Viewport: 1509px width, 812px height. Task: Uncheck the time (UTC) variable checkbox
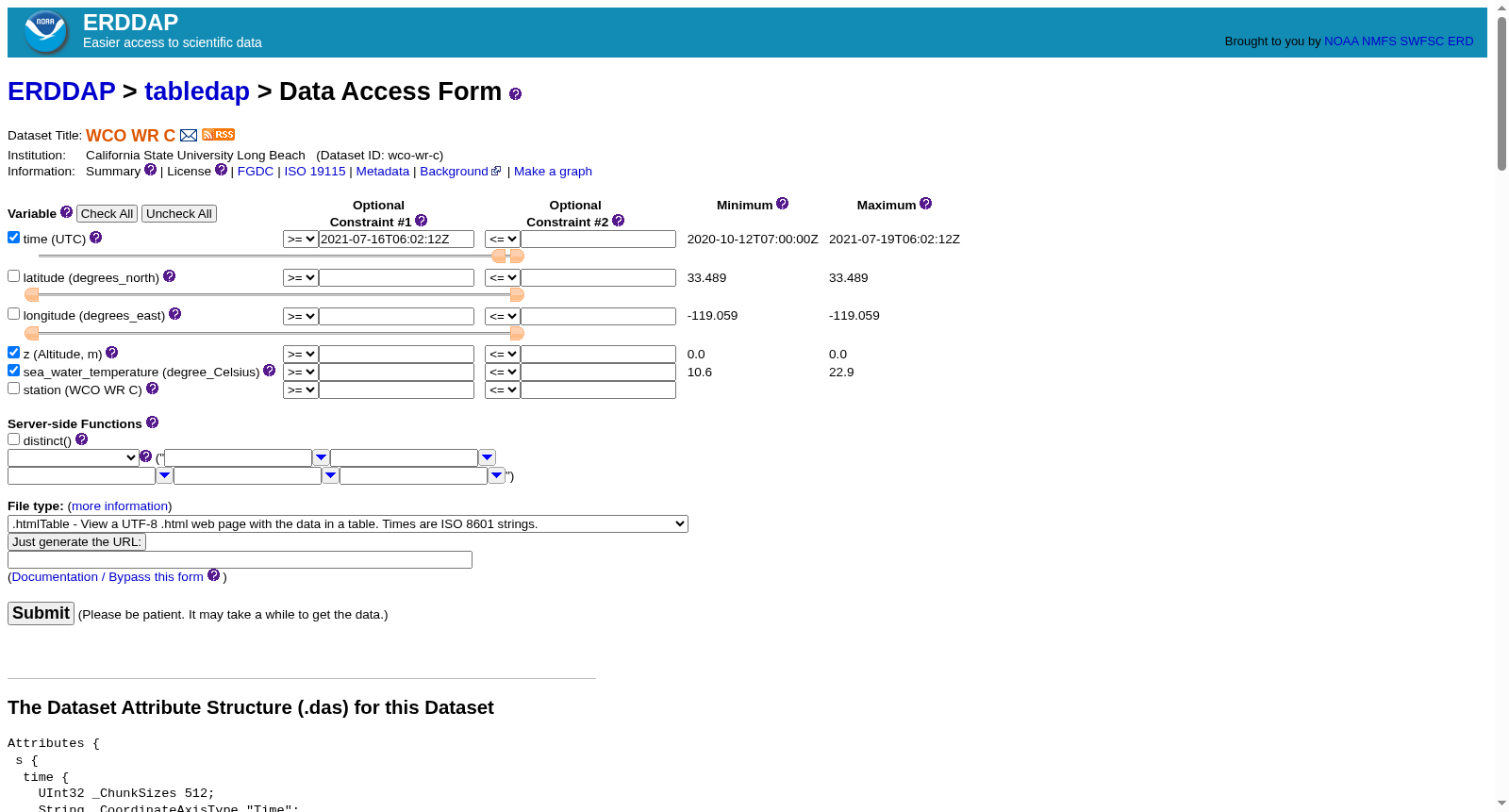pyautogui.click(x=13, y=238)
